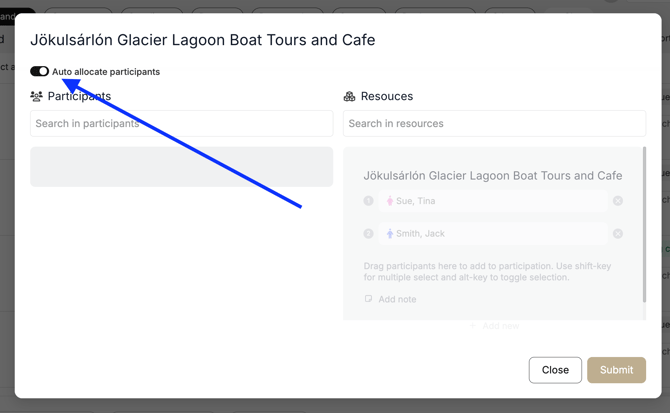Click the male icon beside Smith, Jack
The image size is (670, 413).
pos(390,234)
